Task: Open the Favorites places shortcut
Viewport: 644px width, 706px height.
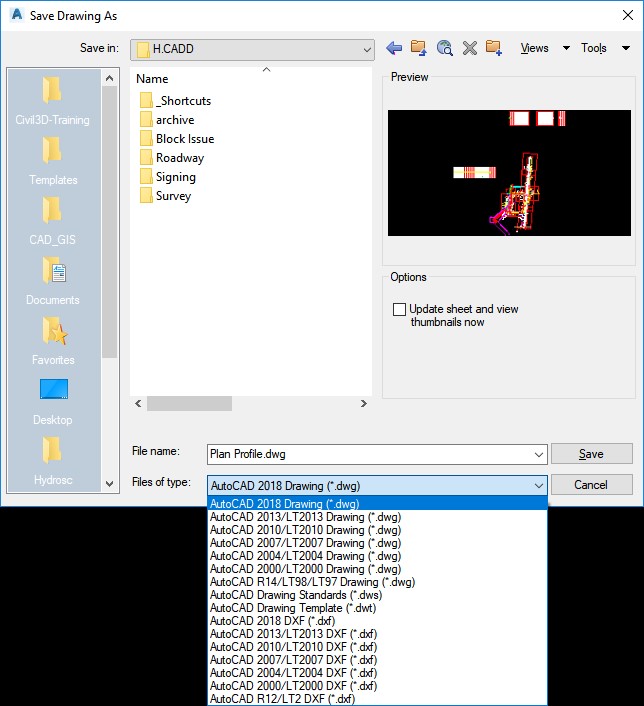Action: [52, 341]
